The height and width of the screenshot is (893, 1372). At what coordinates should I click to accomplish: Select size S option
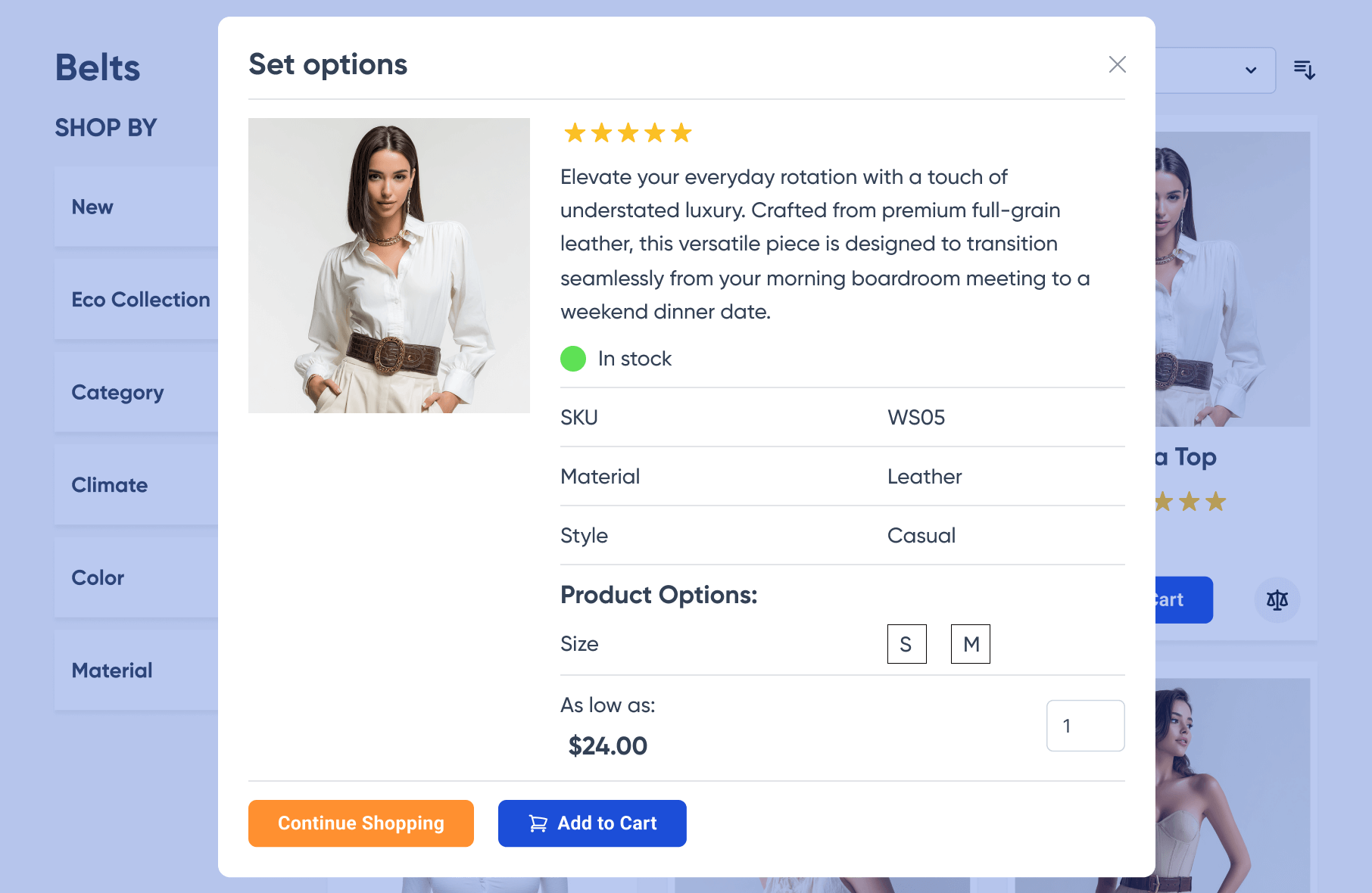[906, 644]
